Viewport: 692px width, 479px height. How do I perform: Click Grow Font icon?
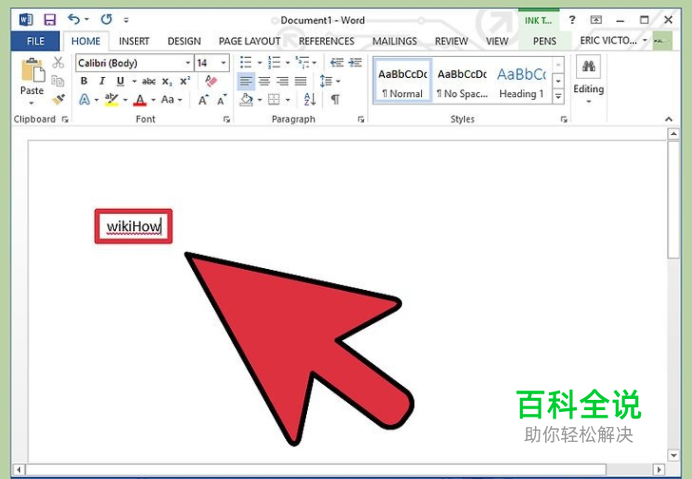coord(203,100)
